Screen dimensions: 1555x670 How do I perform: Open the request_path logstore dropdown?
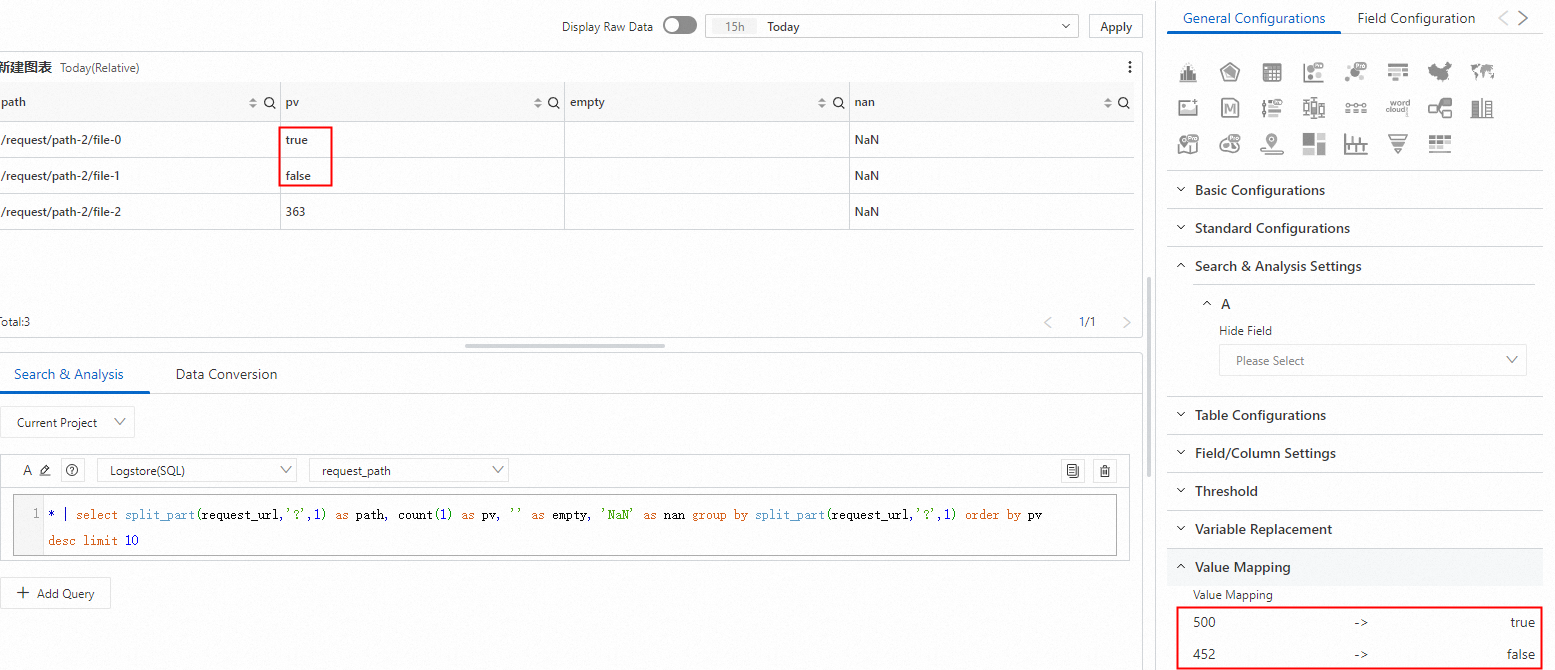point(409,470)
